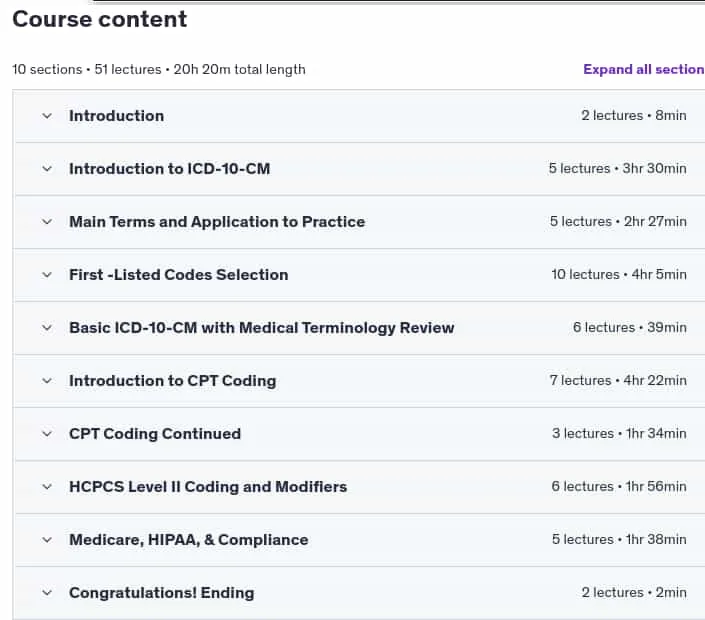This screenshot has height=620, width=705.
Task: Click chevron beside Congratulations! Ending
Action: [x=47, y=593]
